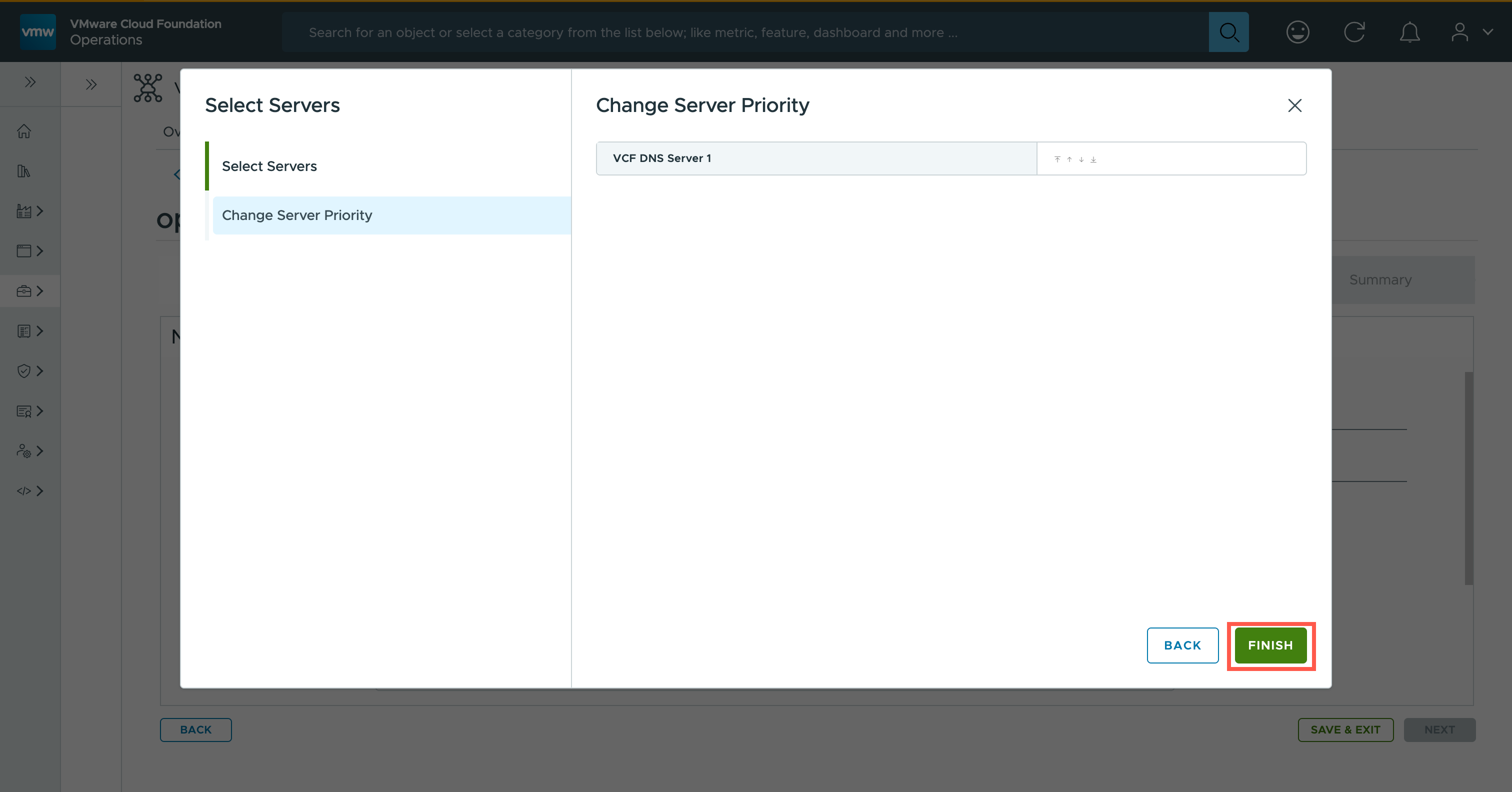Viewport: 1512px width, 792px height.
Task: Expand the developer code sidebar section
Action: pos(30,491)
